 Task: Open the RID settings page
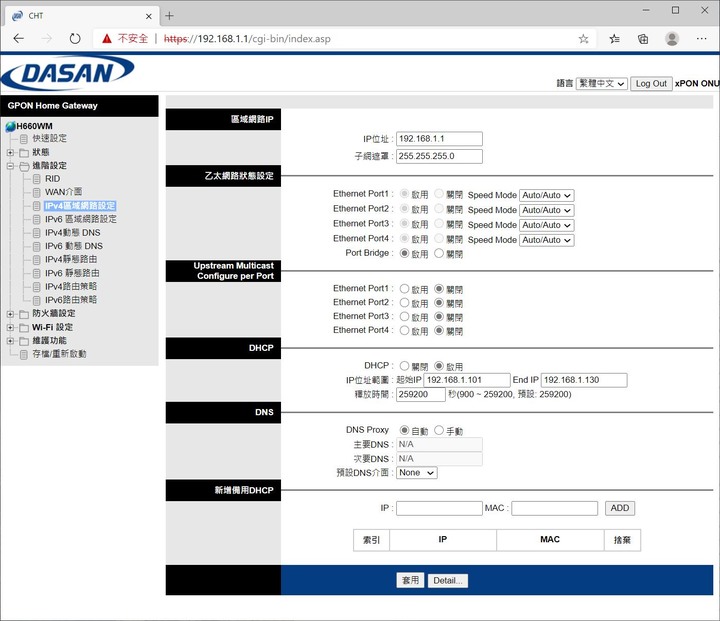[52, 179]
